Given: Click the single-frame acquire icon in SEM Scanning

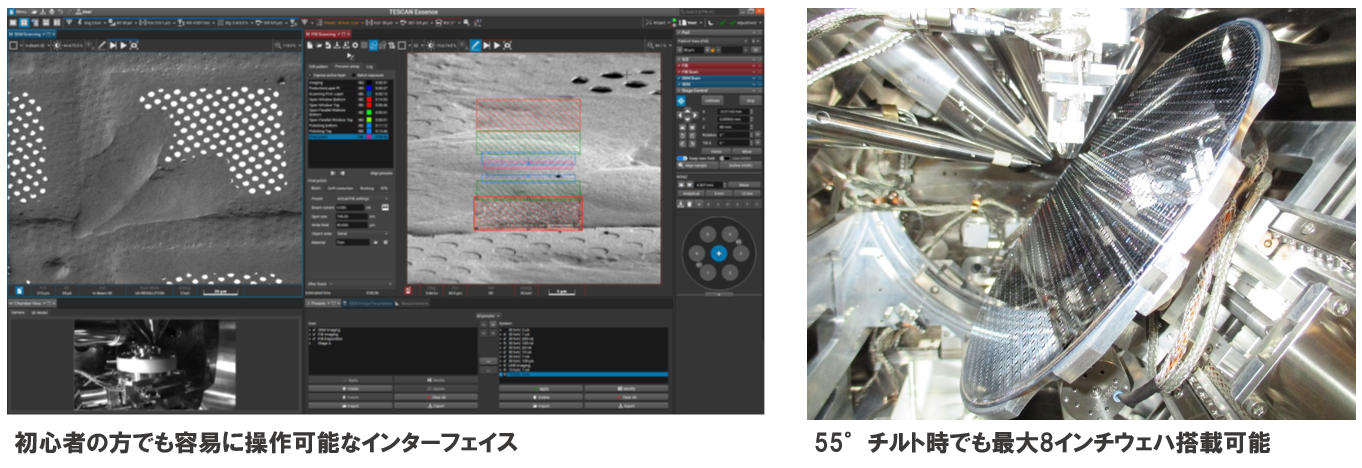Looking at the screenshot, I should click(x=134, y=45).
